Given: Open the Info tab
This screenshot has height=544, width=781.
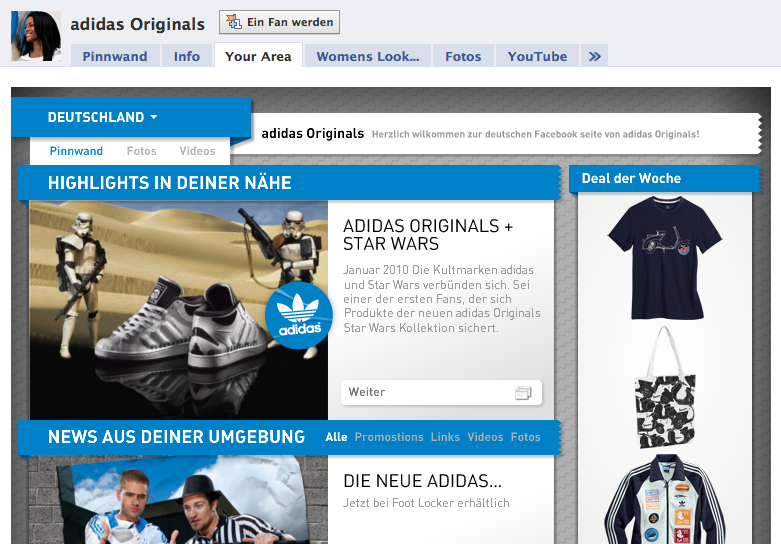Looking at the screenshot, I should [x=187, y=56].
